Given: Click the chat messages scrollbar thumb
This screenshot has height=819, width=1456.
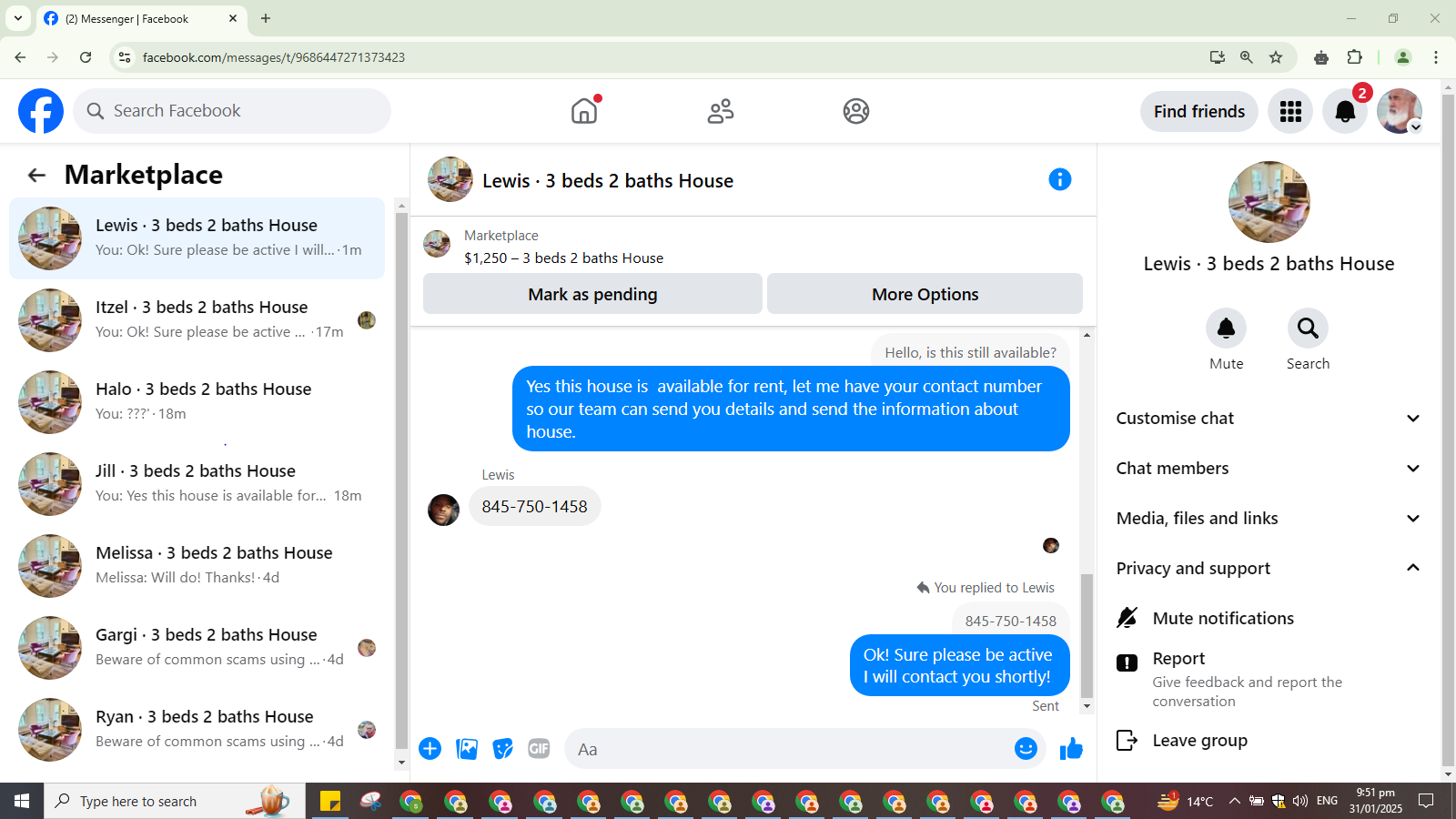Looking at the screenshot, I should click(1087, 634).
